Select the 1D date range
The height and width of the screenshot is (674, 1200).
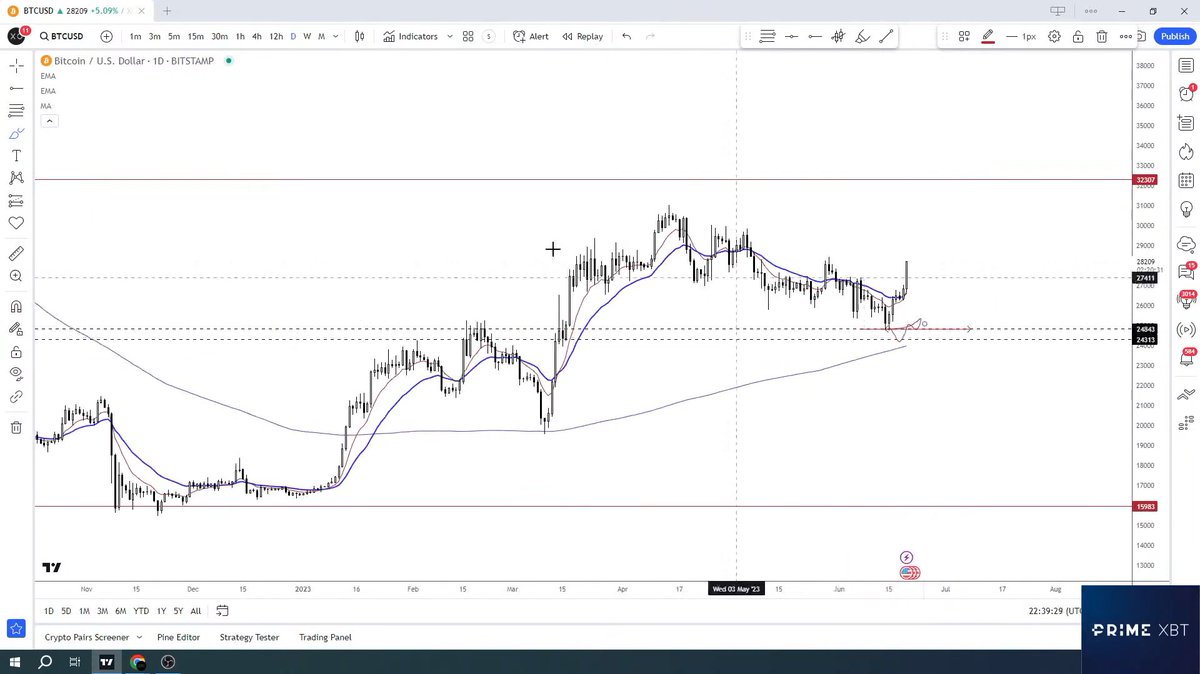(x=49, y=611)
